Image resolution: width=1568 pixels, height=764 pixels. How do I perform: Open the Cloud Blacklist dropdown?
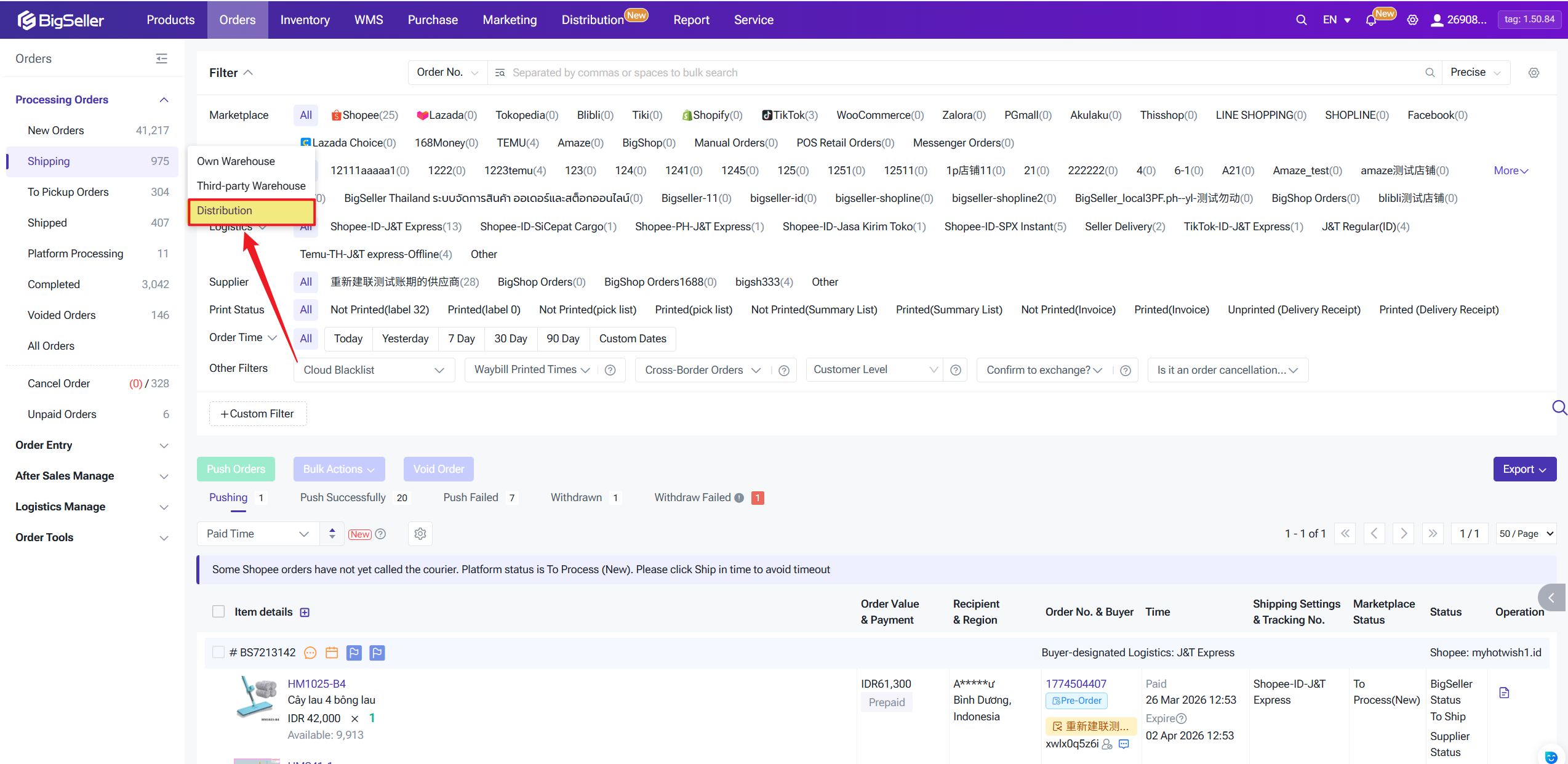[x=374, y=370]
